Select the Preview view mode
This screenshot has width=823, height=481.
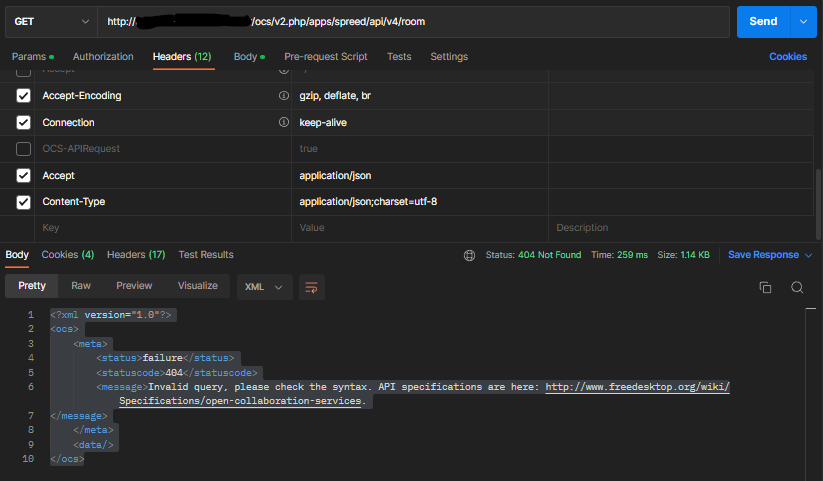134,286
